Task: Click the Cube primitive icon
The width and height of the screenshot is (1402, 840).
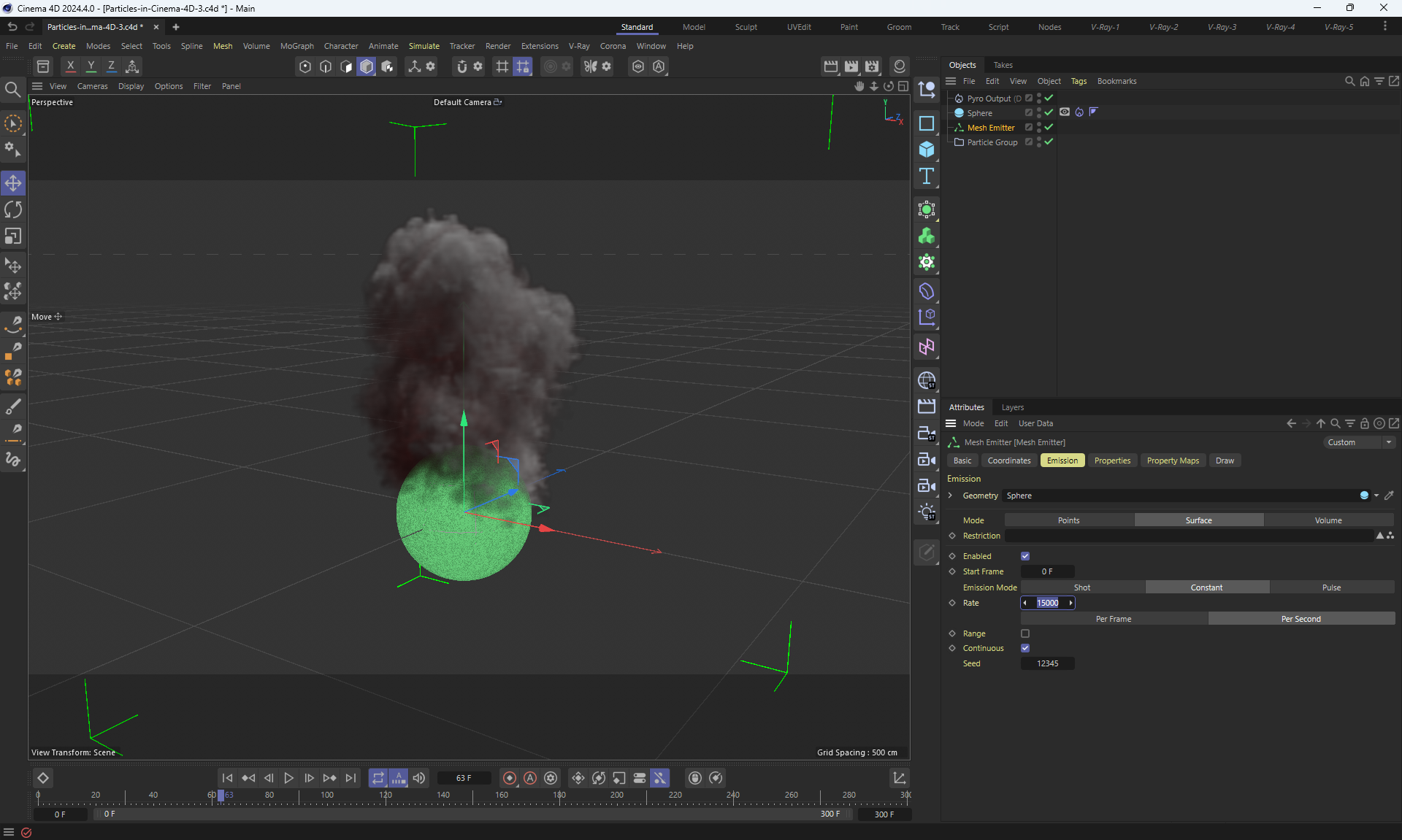Action: [x=927, y=150]
